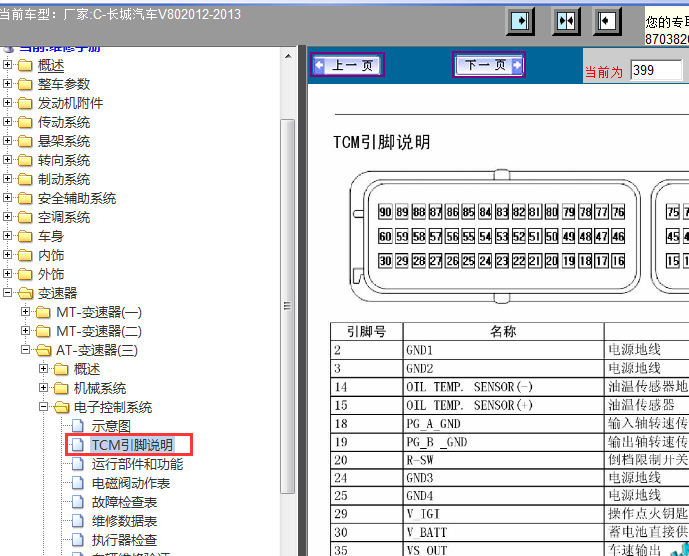Click the 引脚号 table header
Image resolution: width=689 pixels, height=556 pixels.
pos(366,331)
